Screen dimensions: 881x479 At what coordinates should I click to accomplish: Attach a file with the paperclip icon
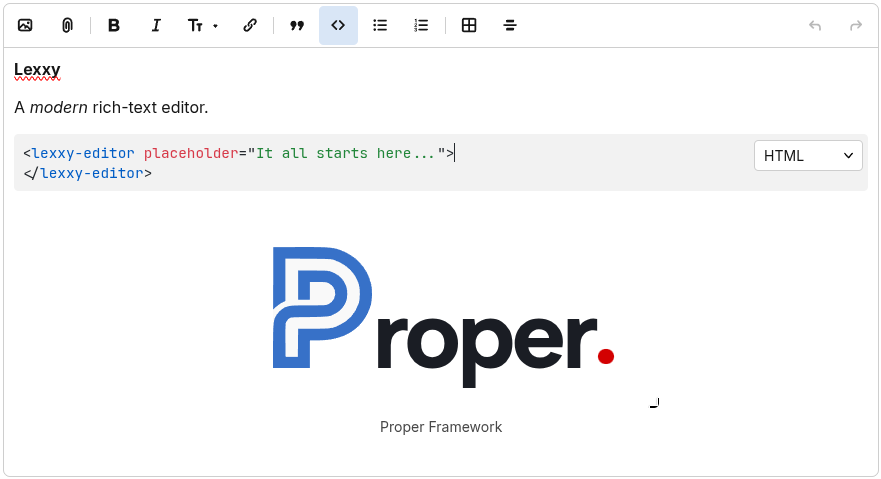coord(67,25)
